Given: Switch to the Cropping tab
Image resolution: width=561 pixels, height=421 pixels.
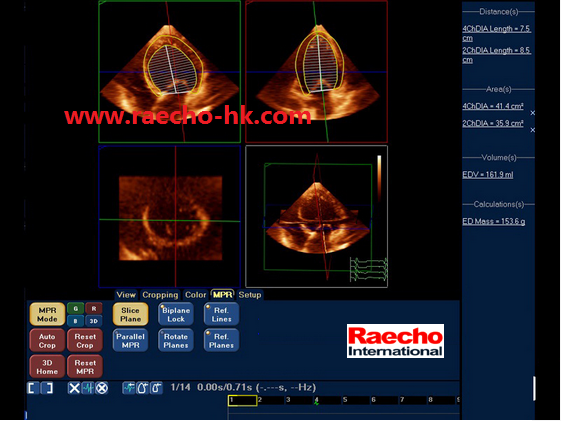Looking at the screenshot, I should [x=160, y=295].
